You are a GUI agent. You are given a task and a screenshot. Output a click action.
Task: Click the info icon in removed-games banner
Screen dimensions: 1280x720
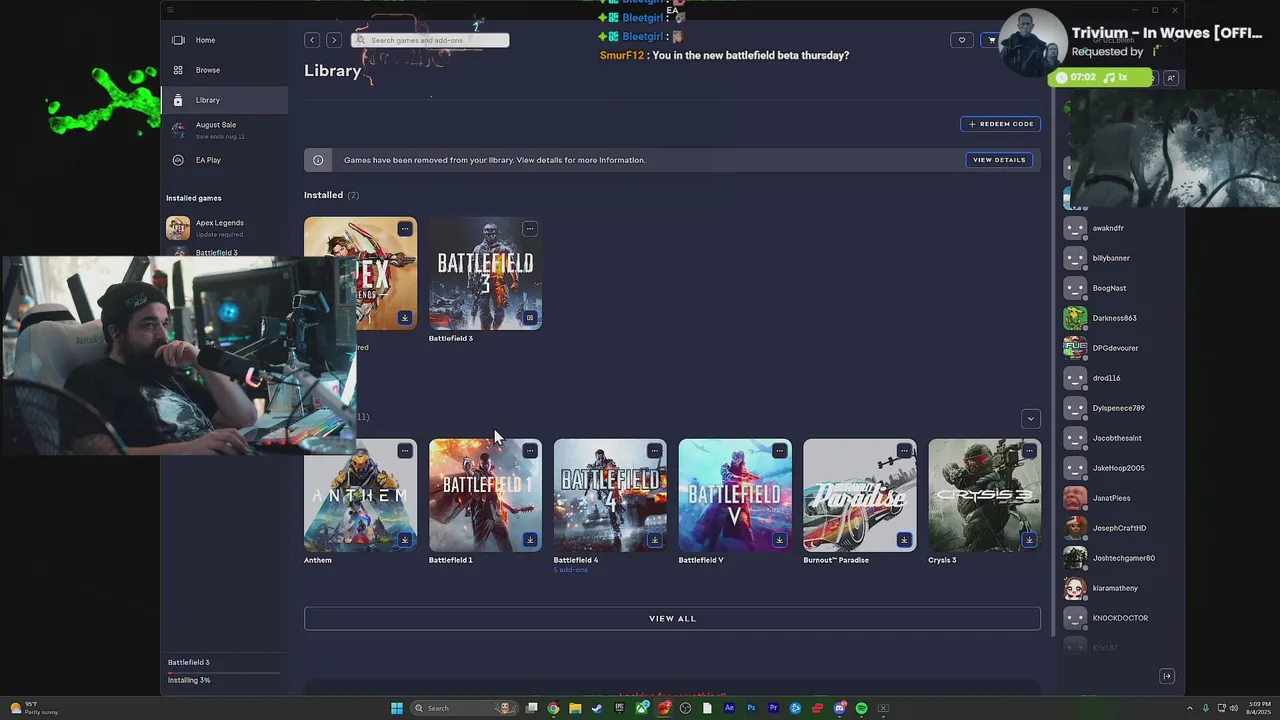318,160
